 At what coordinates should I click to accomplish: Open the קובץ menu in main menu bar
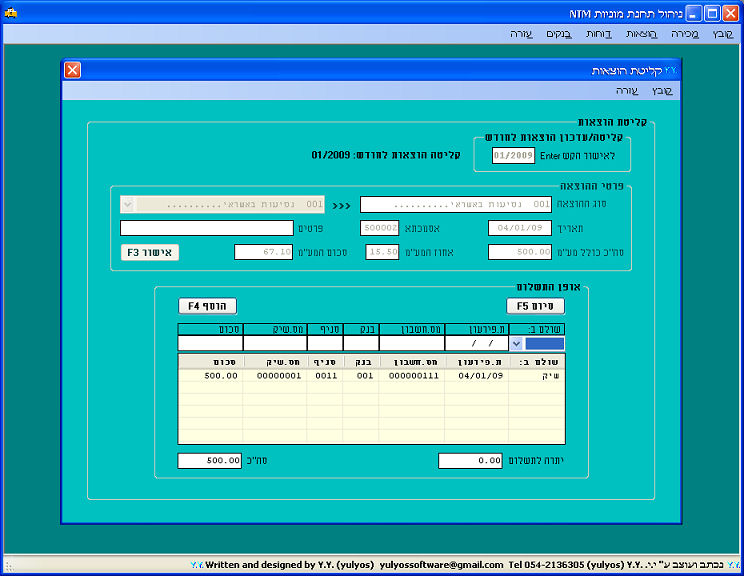tap(723, 34)
